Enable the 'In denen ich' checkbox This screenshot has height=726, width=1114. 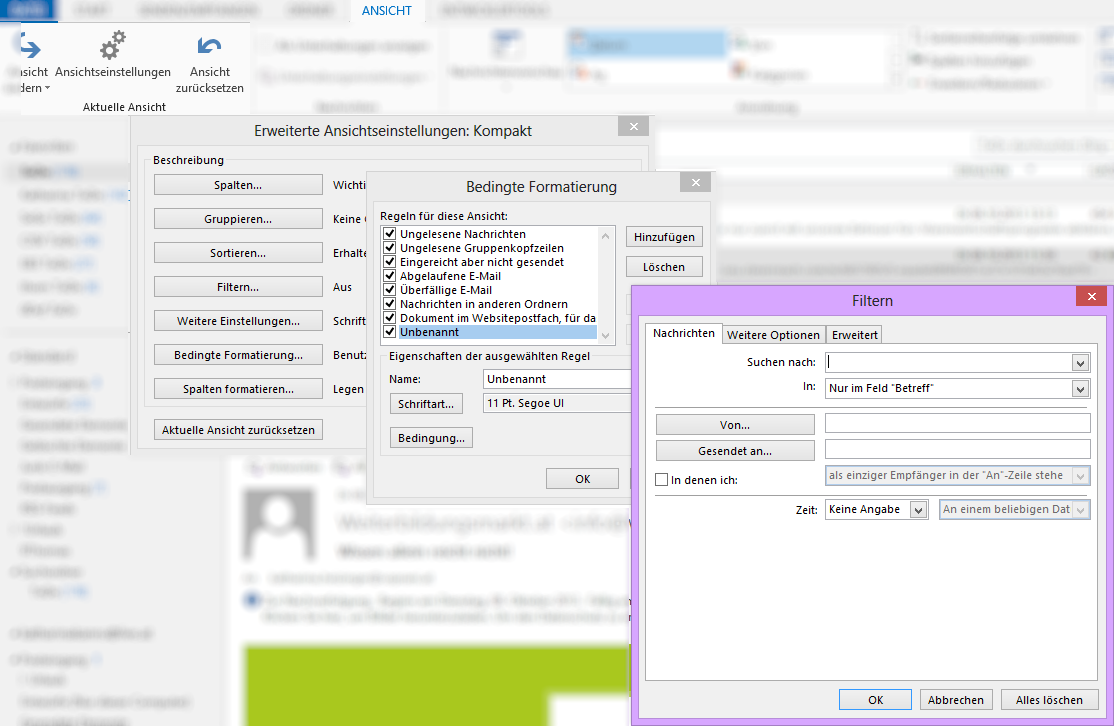[661, 480]
